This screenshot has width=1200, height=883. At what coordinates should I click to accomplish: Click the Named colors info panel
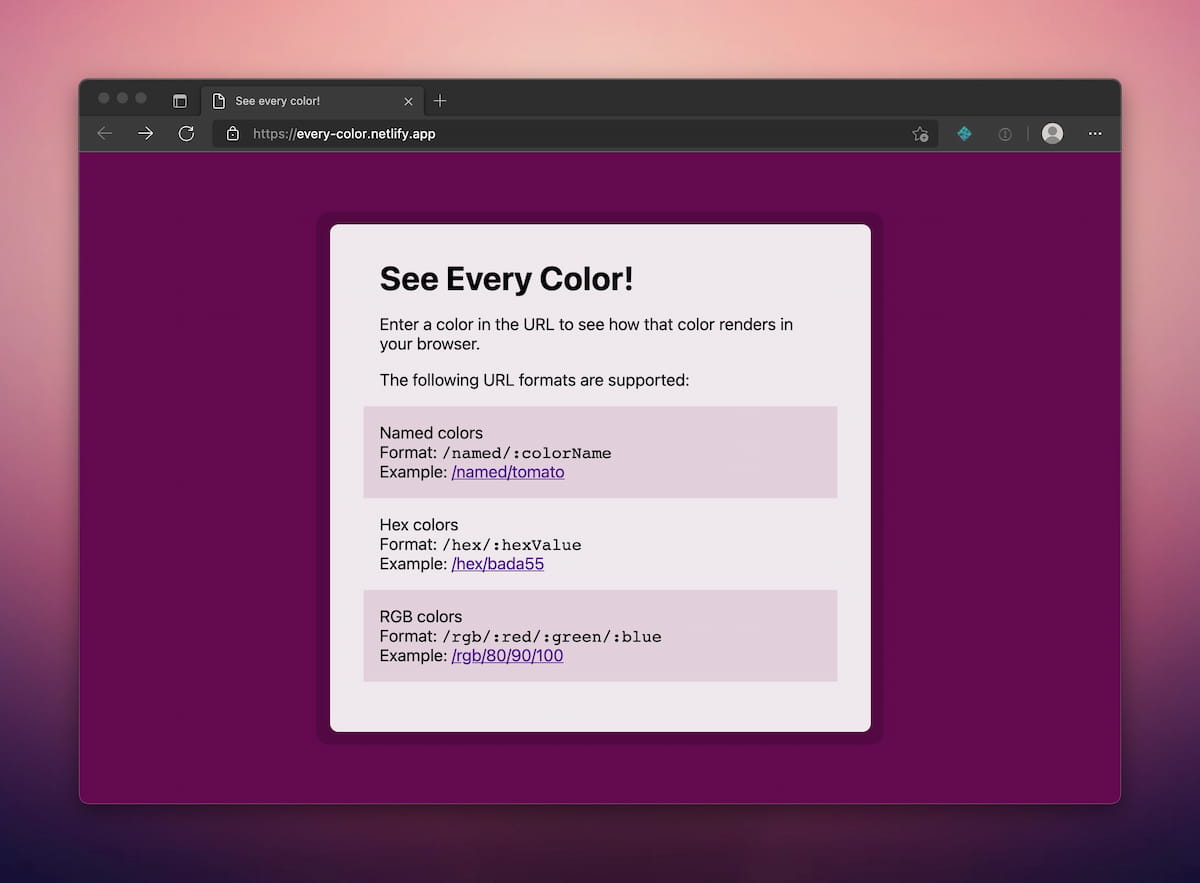pyautogui.click(x=600, y=452)
